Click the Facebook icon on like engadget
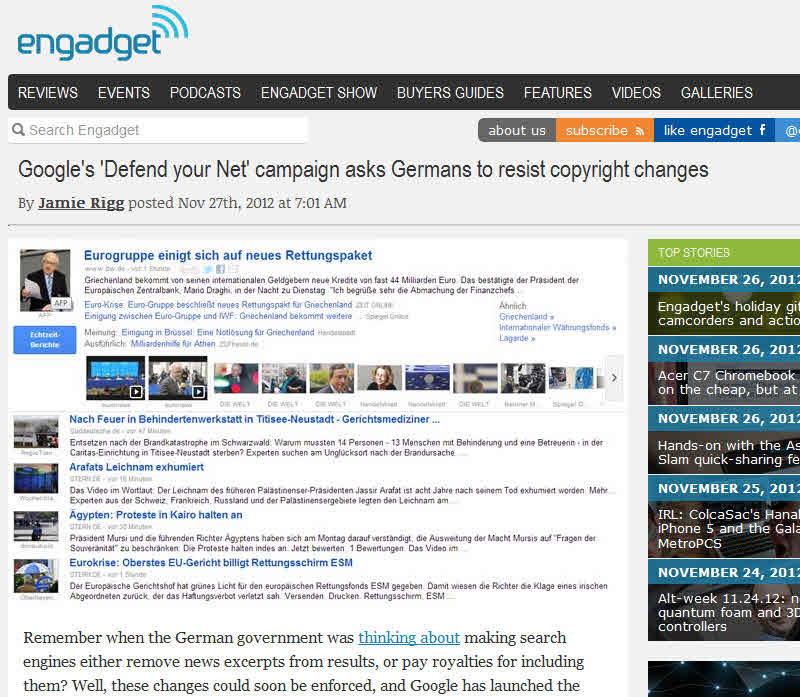Image resolution: width=800 pixels, height=697 pixels. pos(762,130)
